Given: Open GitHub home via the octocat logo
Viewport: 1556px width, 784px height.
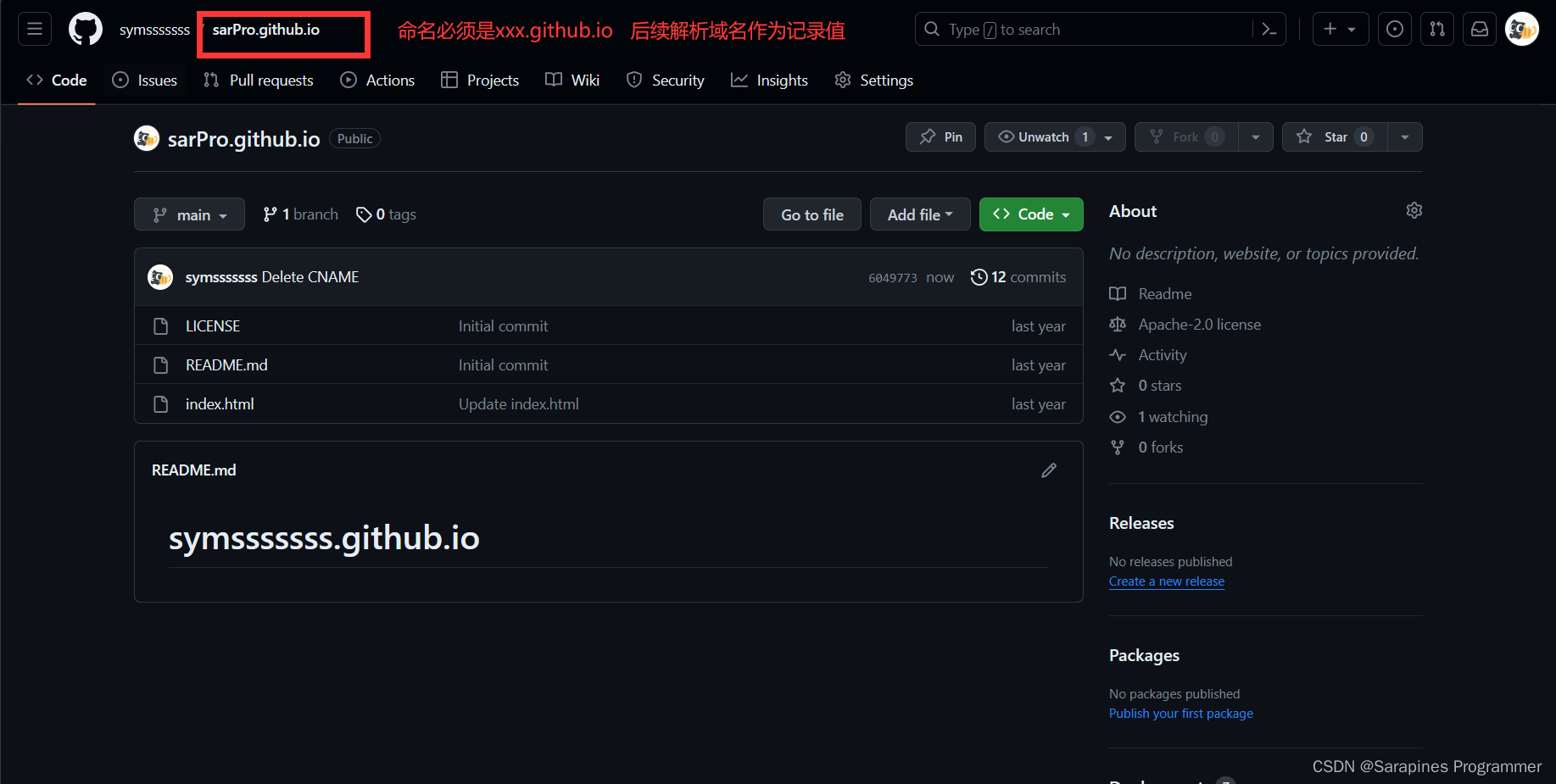Looking at the screenshot, I should coord(85,28).
